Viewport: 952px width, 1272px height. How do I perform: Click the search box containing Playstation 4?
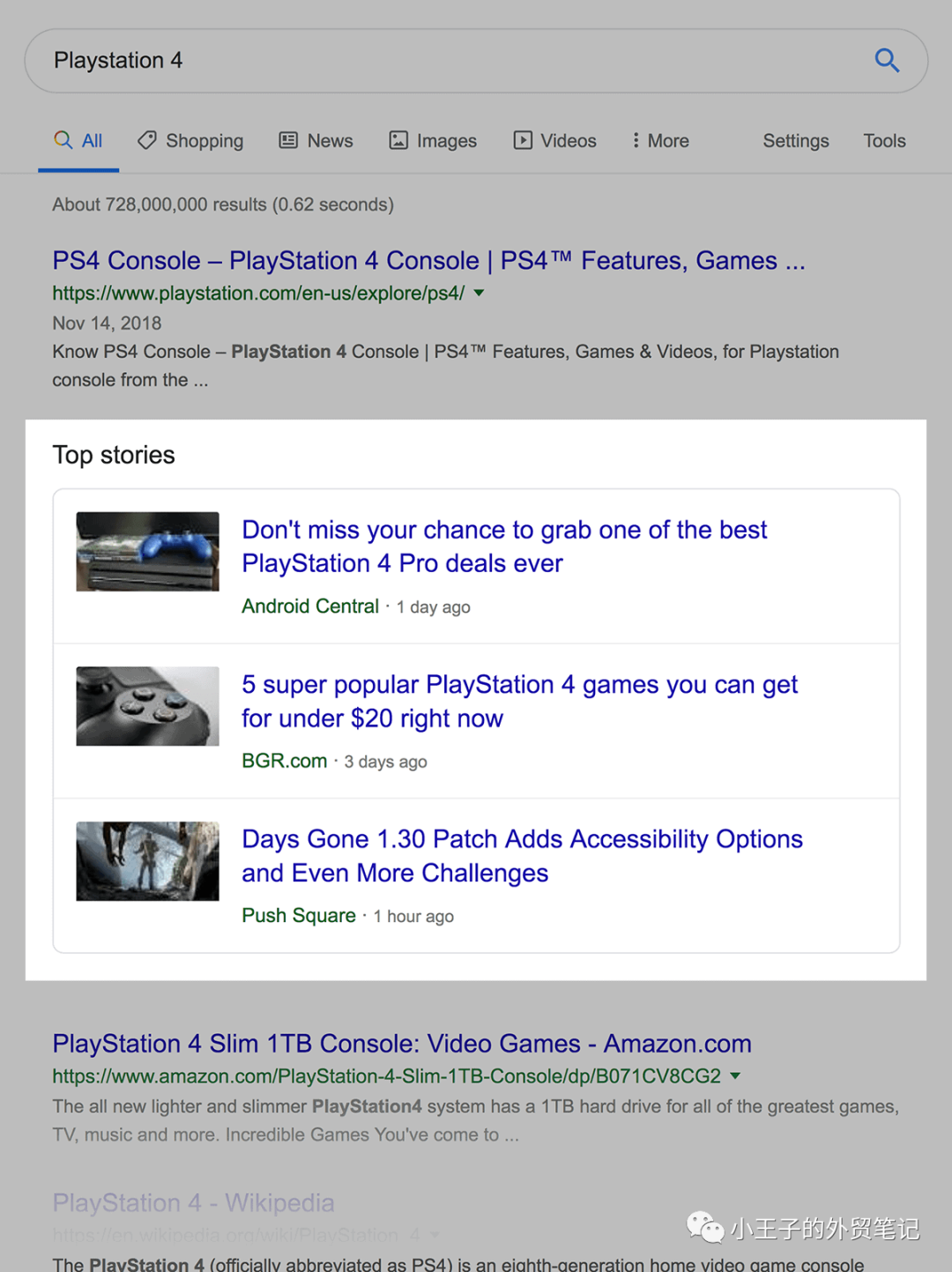point(476,61)
